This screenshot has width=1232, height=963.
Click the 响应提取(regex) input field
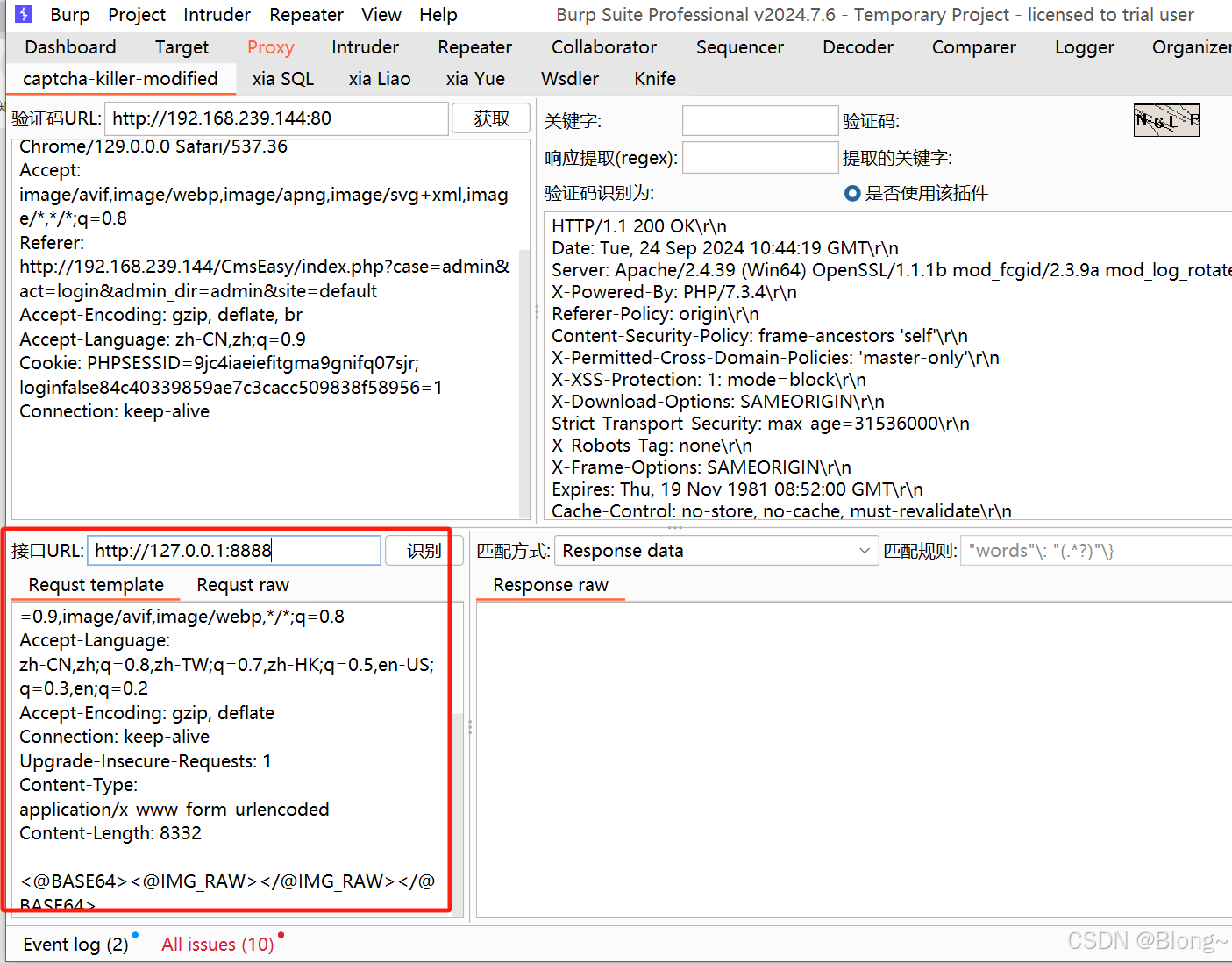(759, 158)
